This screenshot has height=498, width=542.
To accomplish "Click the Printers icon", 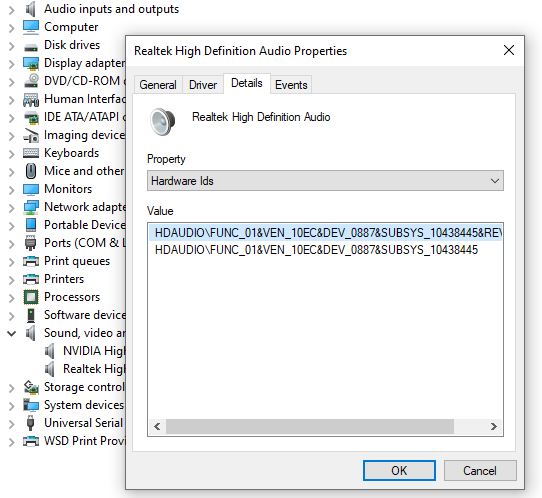I will point(31,279).
